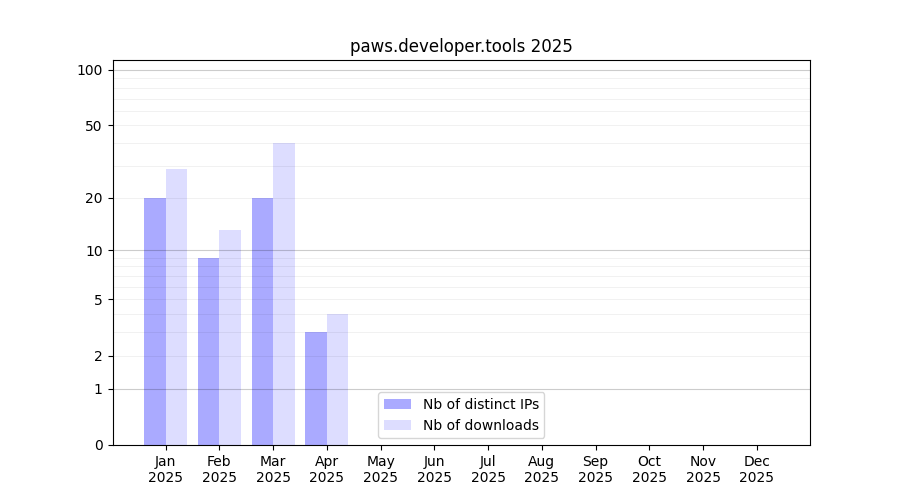Click the 'Nb of distinct IPs' legend swatch
The height and width of the screenshot is (500, 900).
coord(397,404)
